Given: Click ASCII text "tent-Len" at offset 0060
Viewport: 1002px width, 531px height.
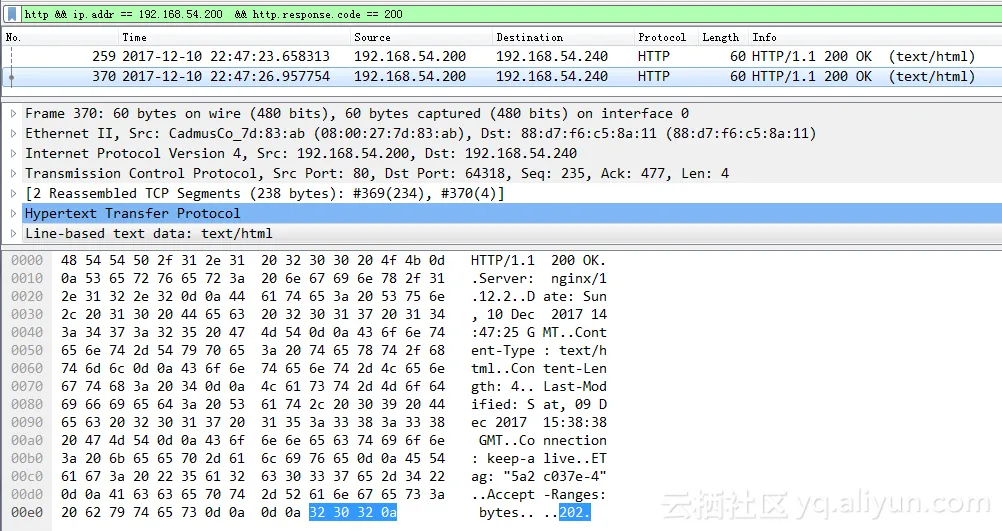Looking at the screenshot, I should tap(575, 369).
